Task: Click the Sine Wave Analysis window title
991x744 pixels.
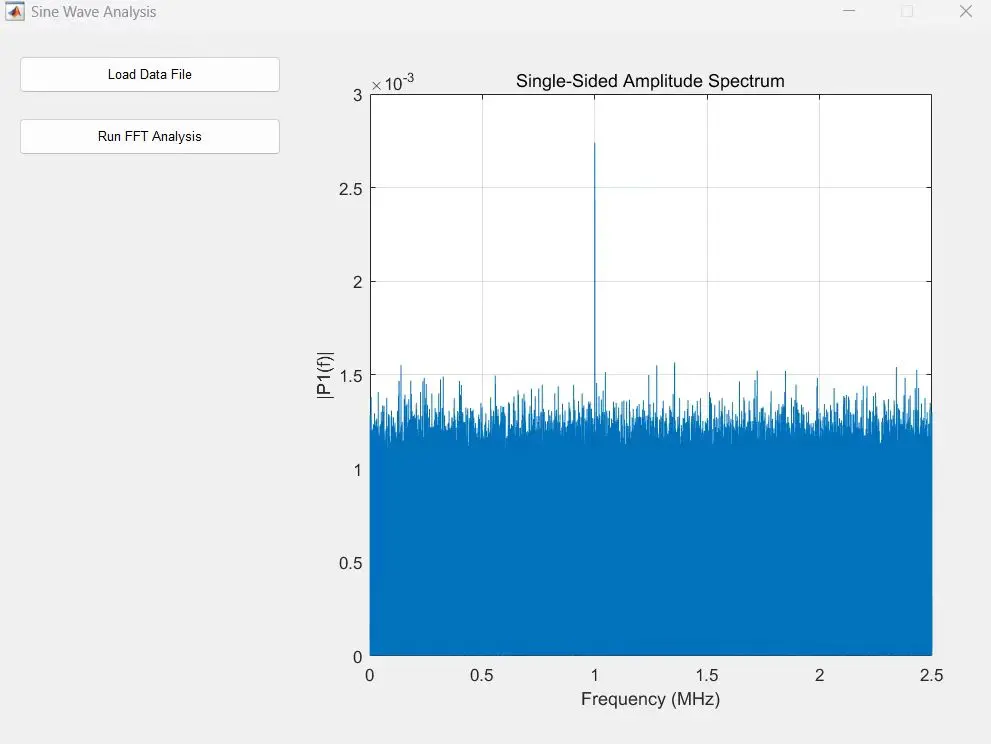Action: 94,12
